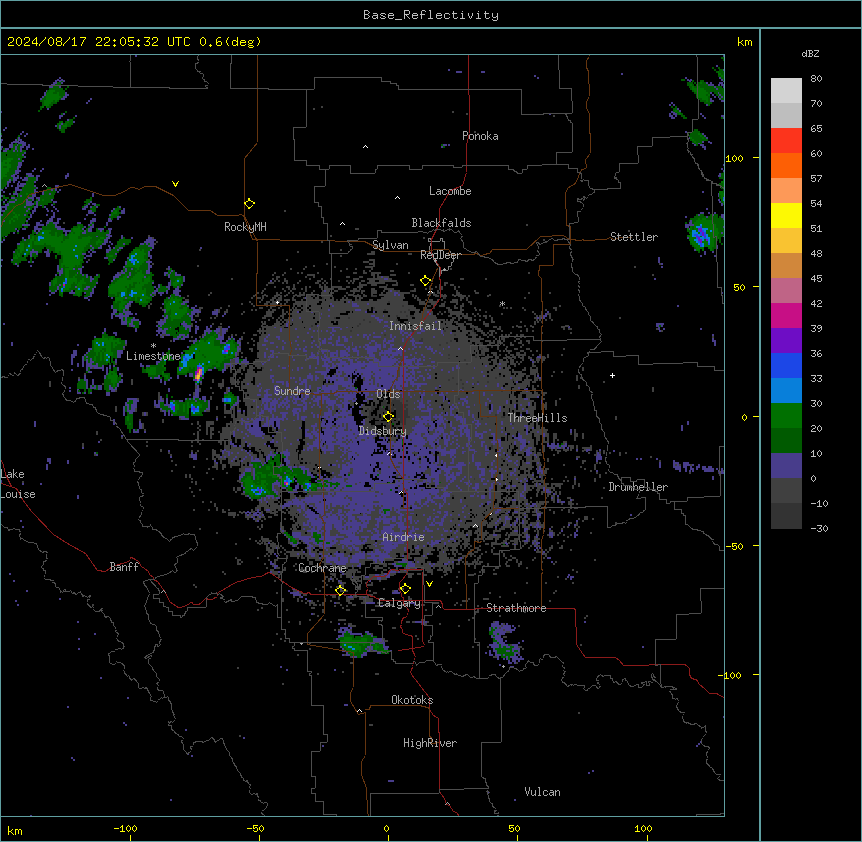The height and width of the screenshot is (842, 862).
Task: Click the Limestone label
Action: (x=153, y=356)
